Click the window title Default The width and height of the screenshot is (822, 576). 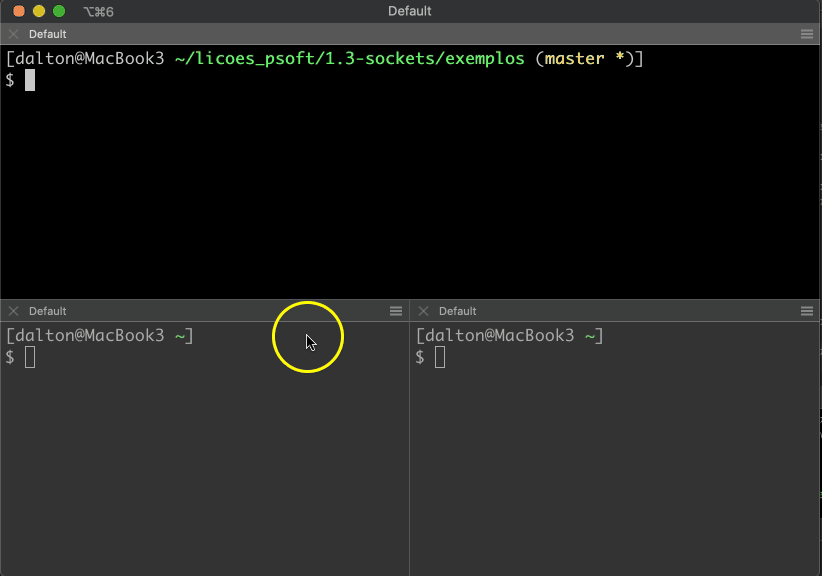click(410, 11)
